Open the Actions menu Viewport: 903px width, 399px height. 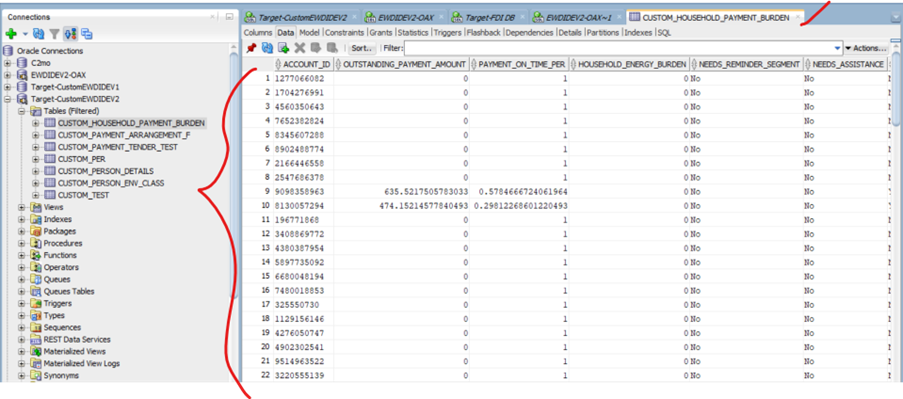(866, 48)
